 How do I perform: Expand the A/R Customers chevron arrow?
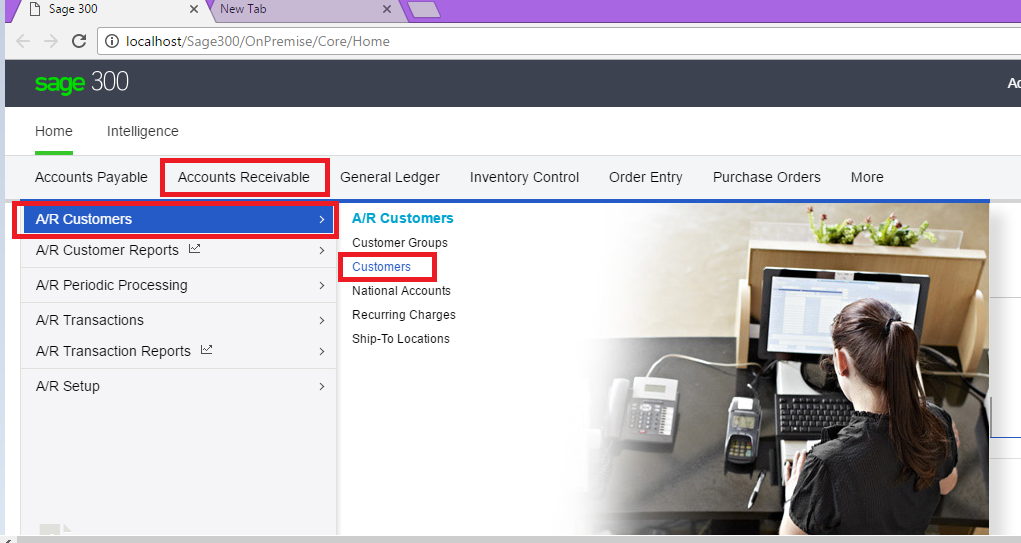click(x=322, y=219)
